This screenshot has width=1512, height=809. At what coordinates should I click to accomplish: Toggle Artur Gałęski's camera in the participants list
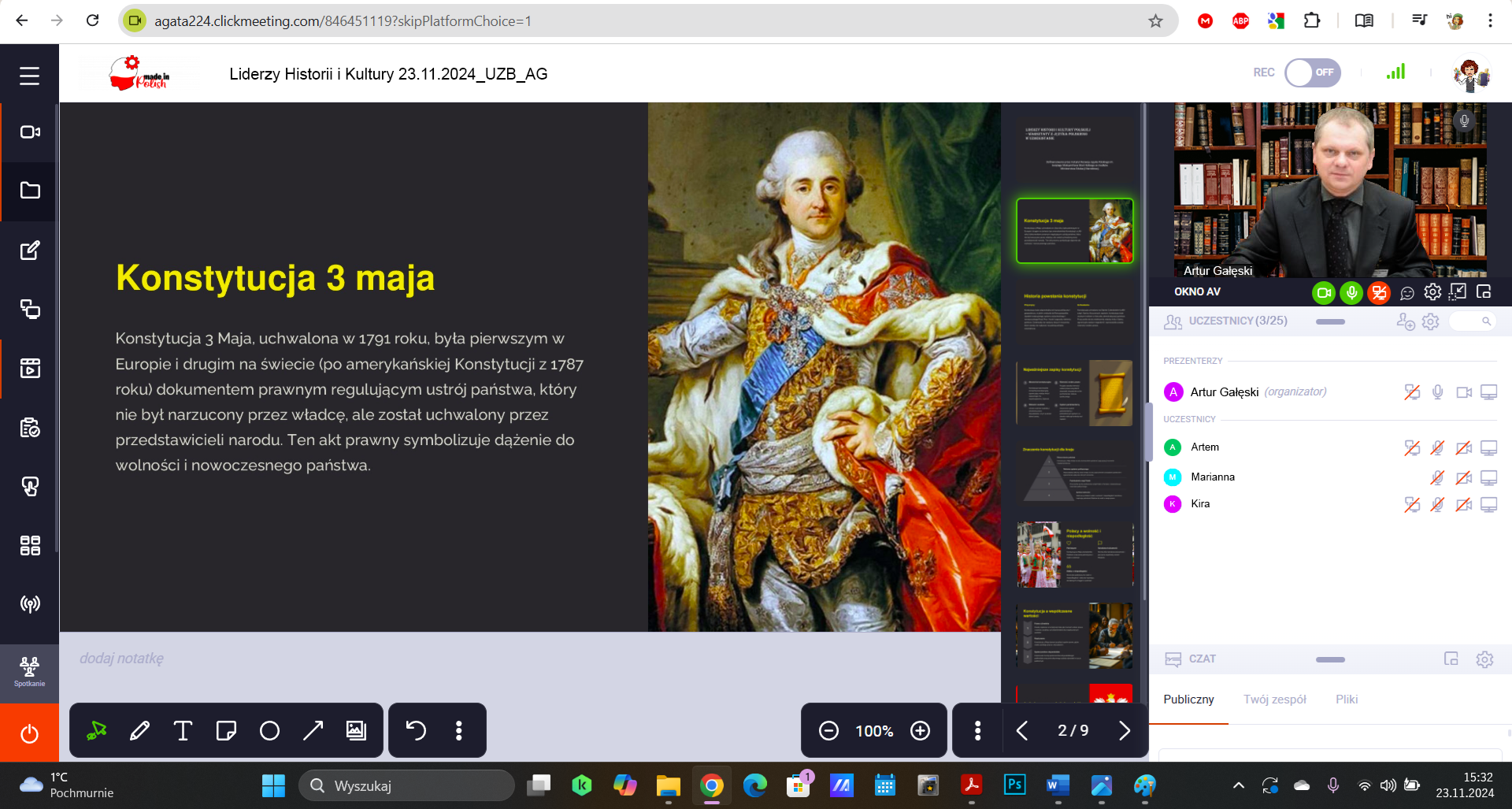1464,392
